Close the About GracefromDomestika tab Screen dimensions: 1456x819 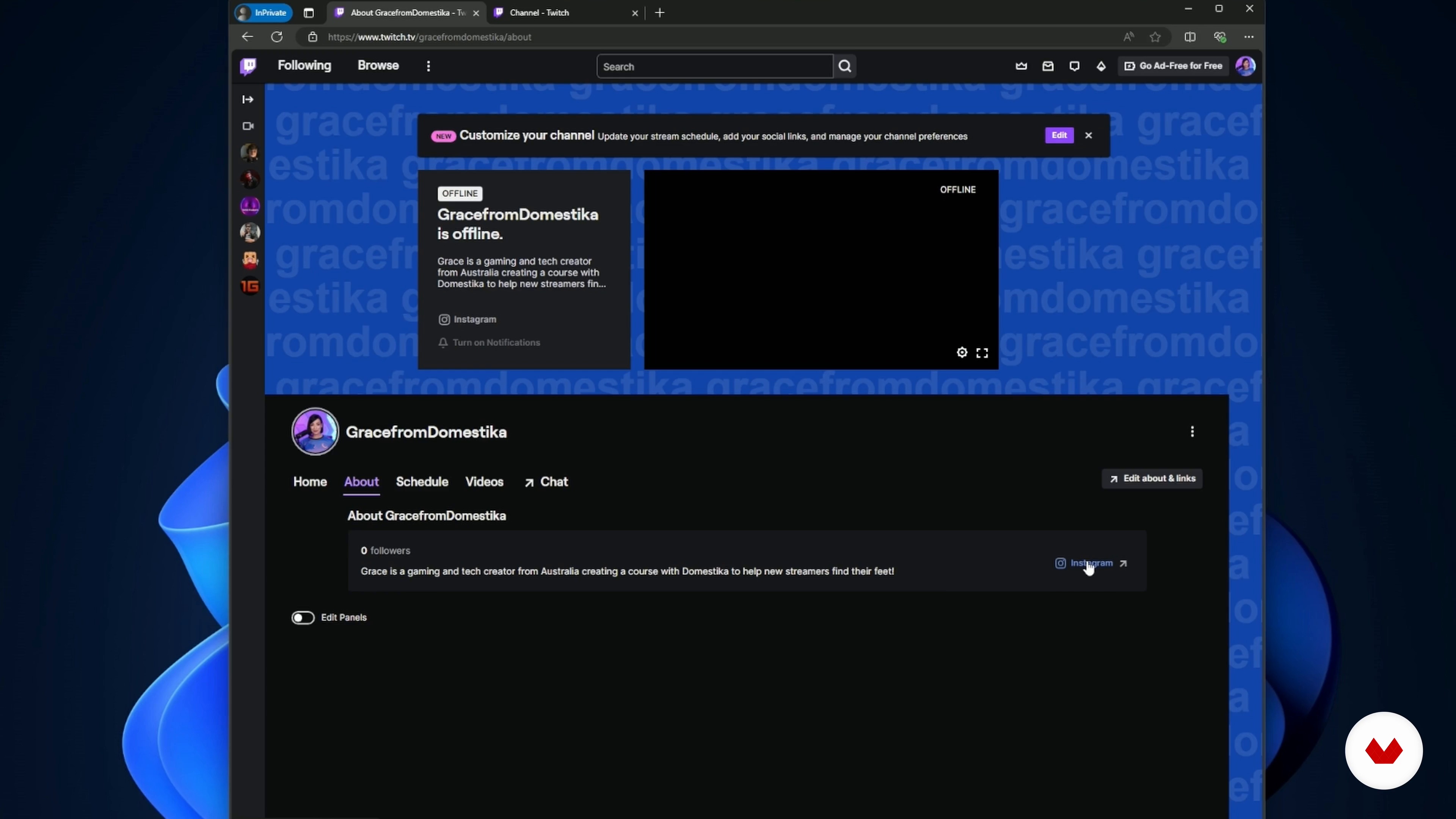tap(475, 13)
